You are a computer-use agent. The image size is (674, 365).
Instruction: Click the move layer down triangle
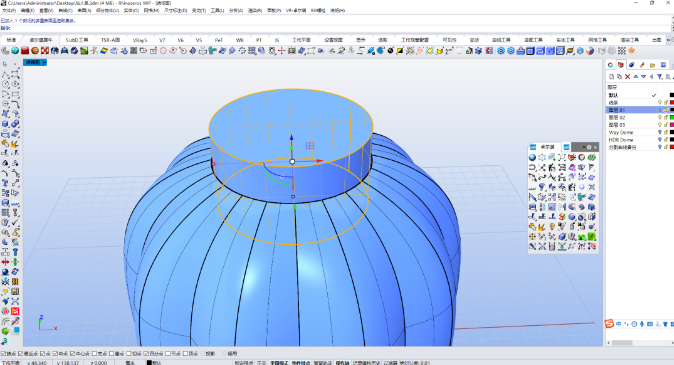(x=643, y=77)
